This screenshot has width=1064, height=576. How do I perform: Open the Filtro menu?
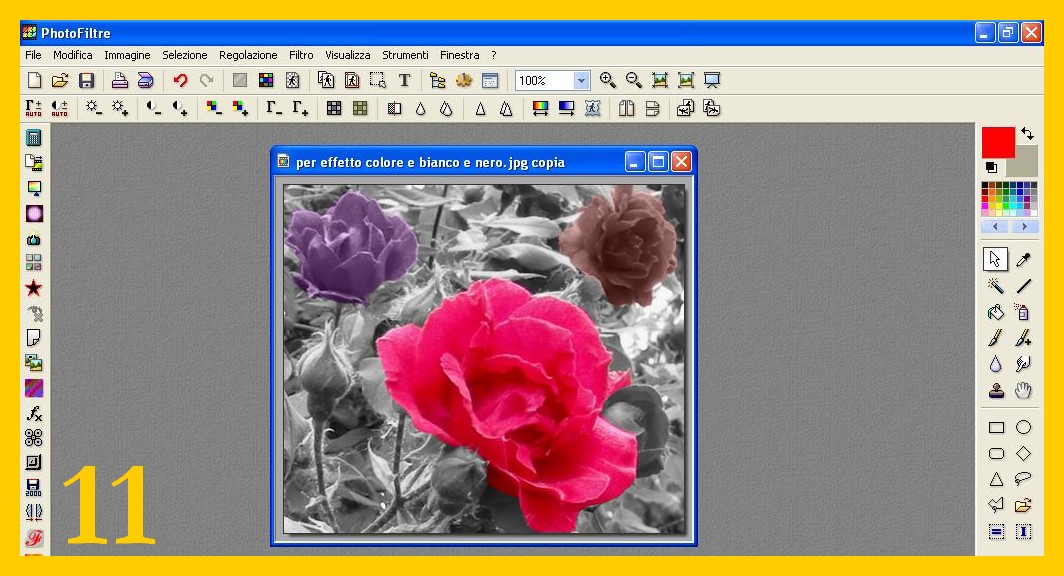300,55
